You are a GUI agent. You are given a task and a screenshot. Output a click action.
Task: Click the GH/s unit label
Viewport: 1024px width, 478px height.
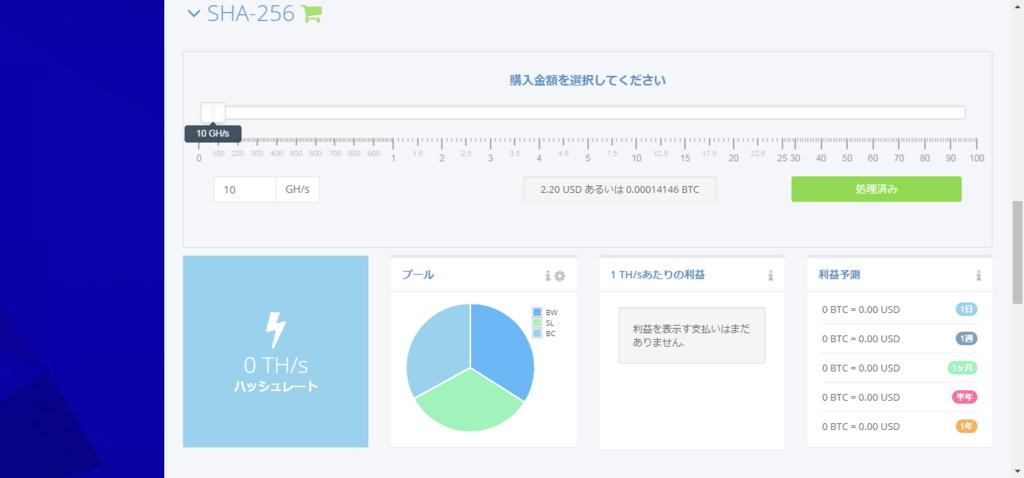pyautogui.click(x=297, y=190)
